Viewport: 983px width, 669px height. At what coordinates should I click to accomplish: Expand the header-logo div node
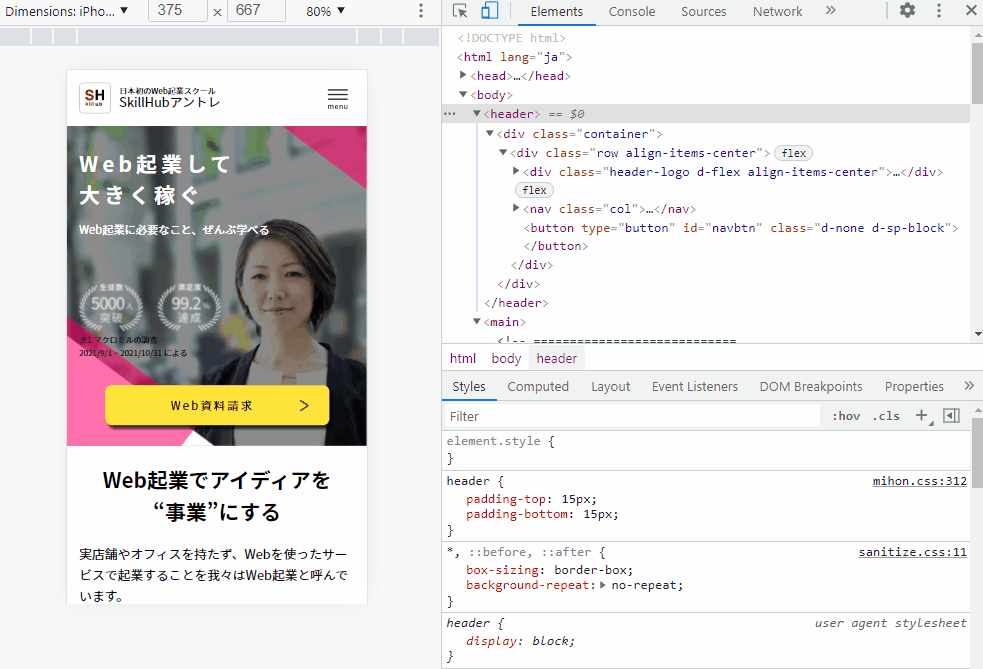(x=516, y=171)
